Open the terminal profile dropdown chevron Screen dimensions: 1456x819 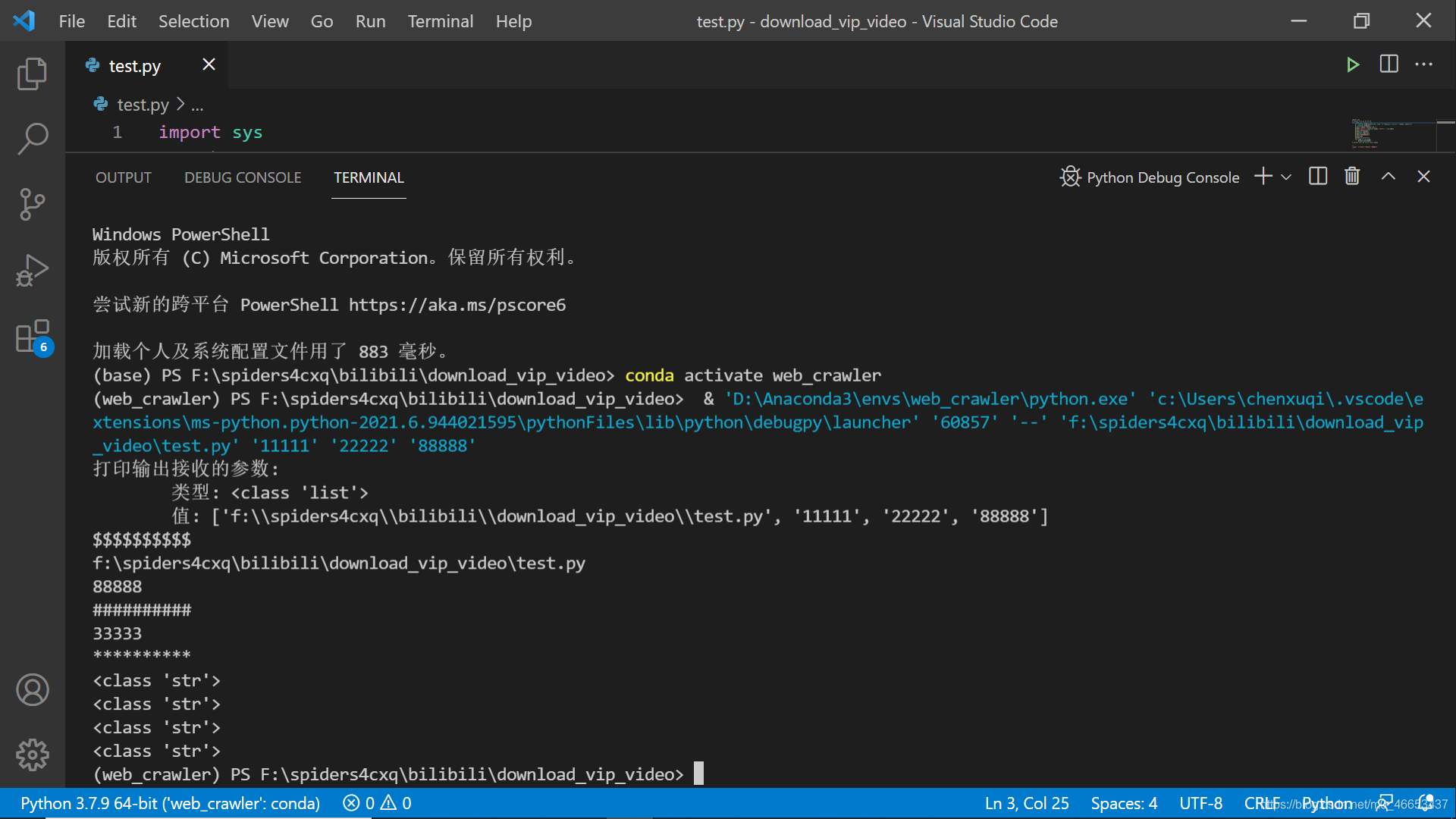tap(1287, 177)
